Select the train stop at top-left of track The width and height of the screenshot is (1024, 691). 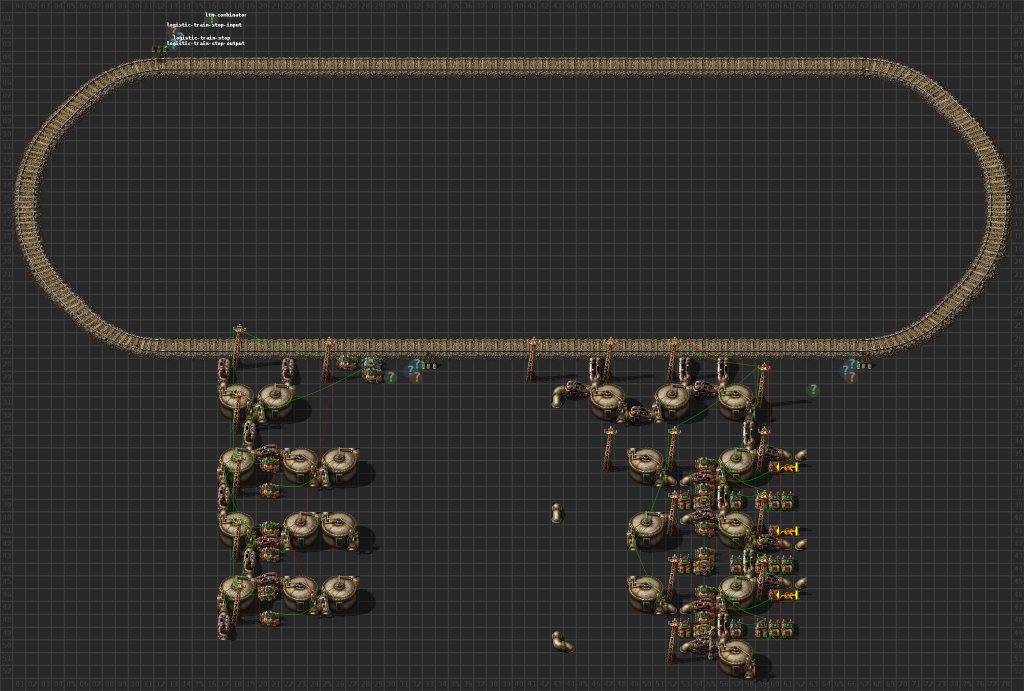pos(161,49)
